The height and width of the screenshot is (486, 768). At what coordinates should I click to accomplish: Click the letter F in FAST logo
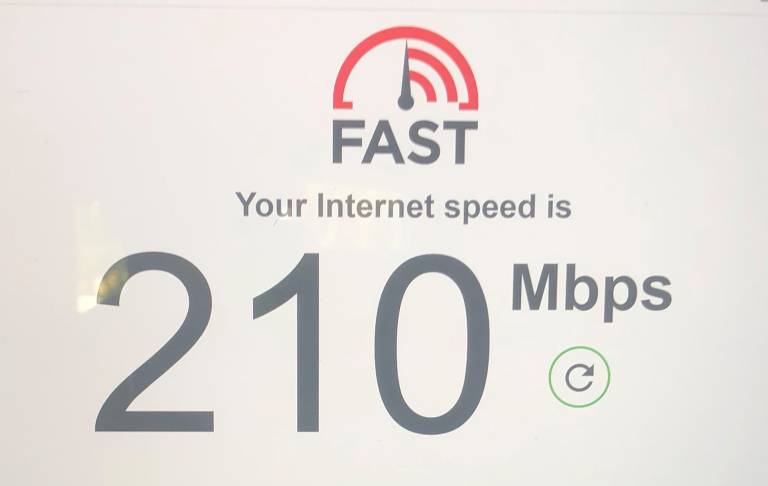(349, 142)
